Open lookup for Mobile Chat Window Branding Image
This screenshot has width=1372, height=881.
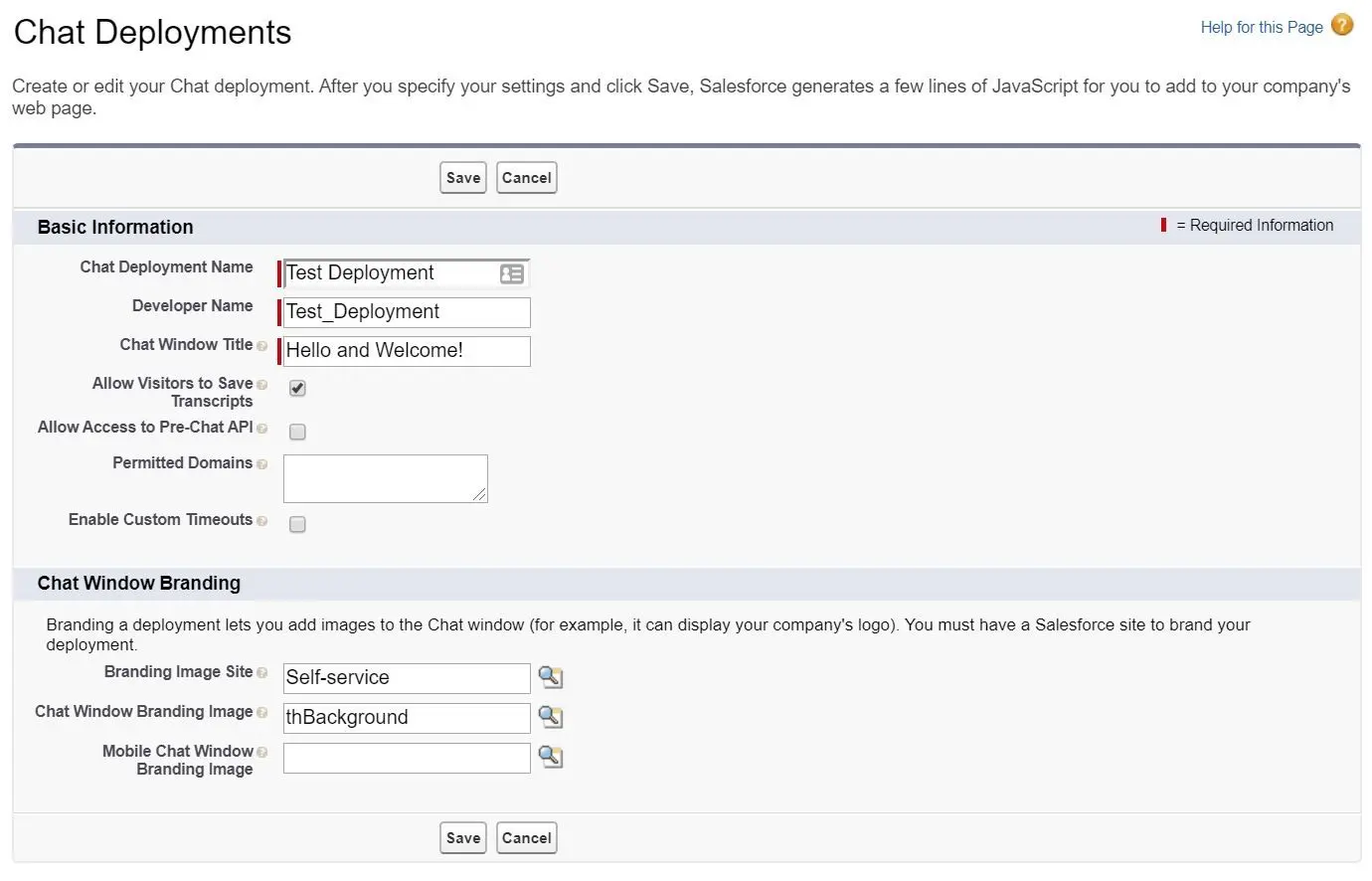pyautogui.click(x=550, y=757)
